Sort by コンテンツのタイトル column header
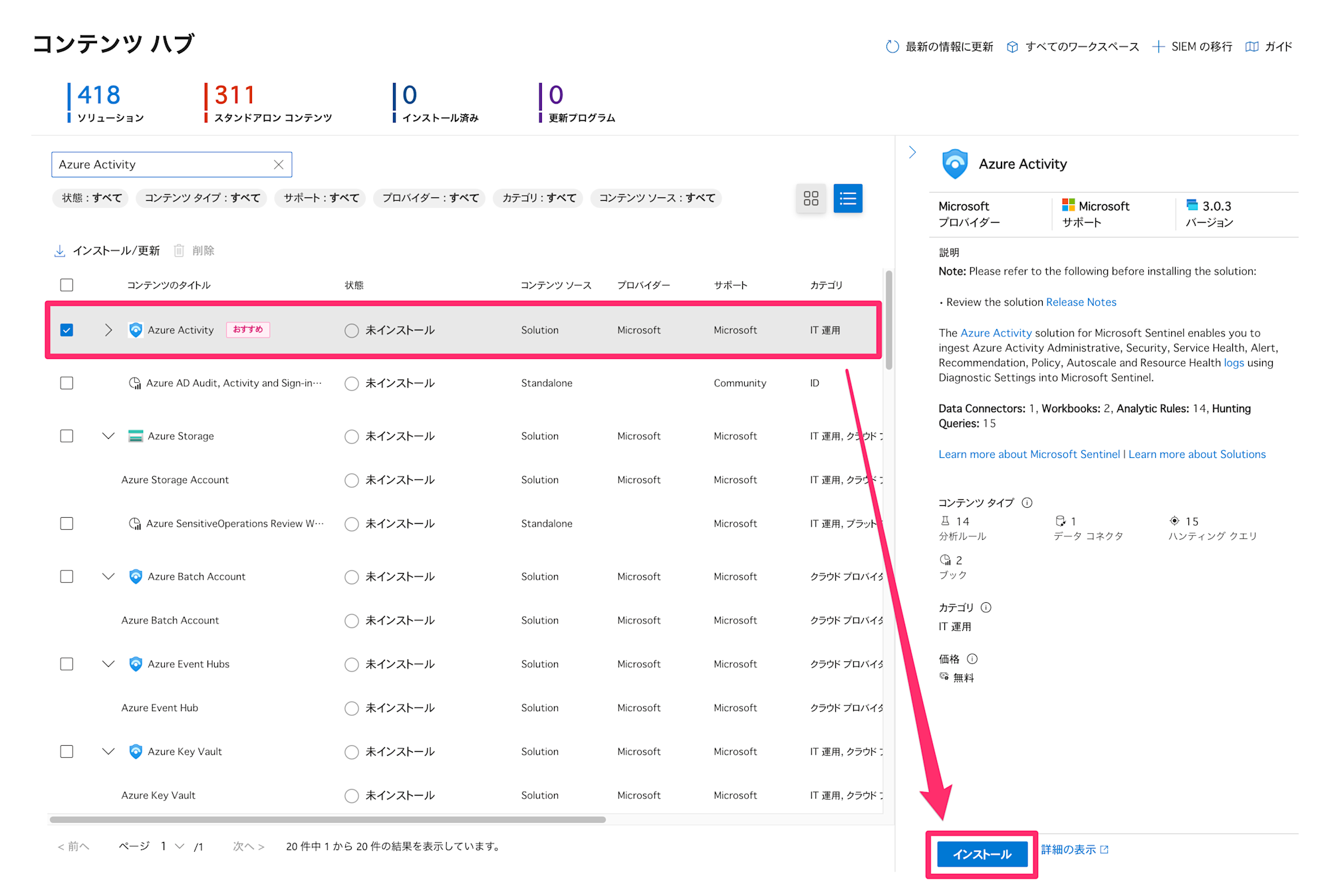 [169, 285]
